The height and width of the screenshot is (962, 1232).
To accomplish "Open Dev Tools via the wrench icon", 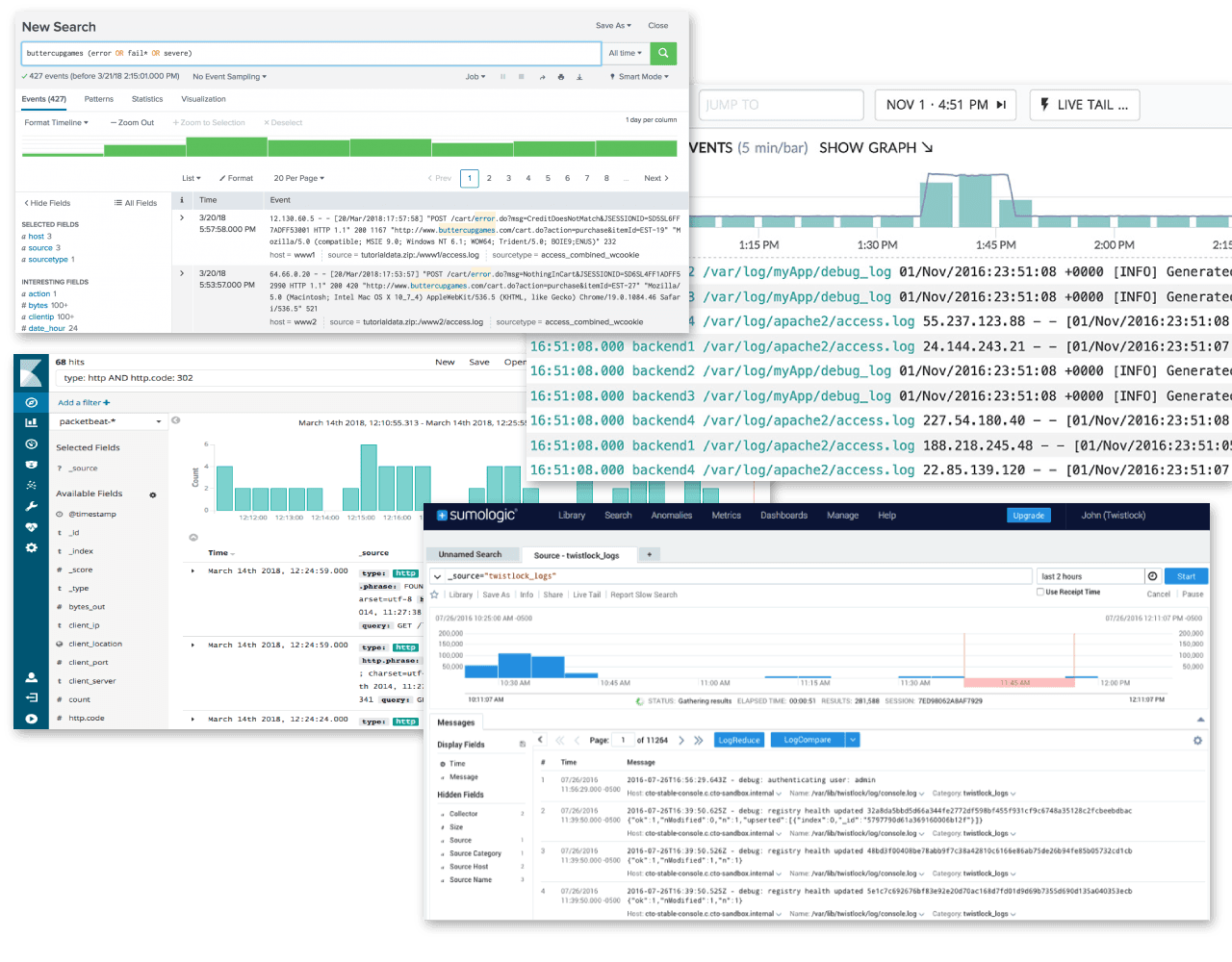I will click(30, 505).
